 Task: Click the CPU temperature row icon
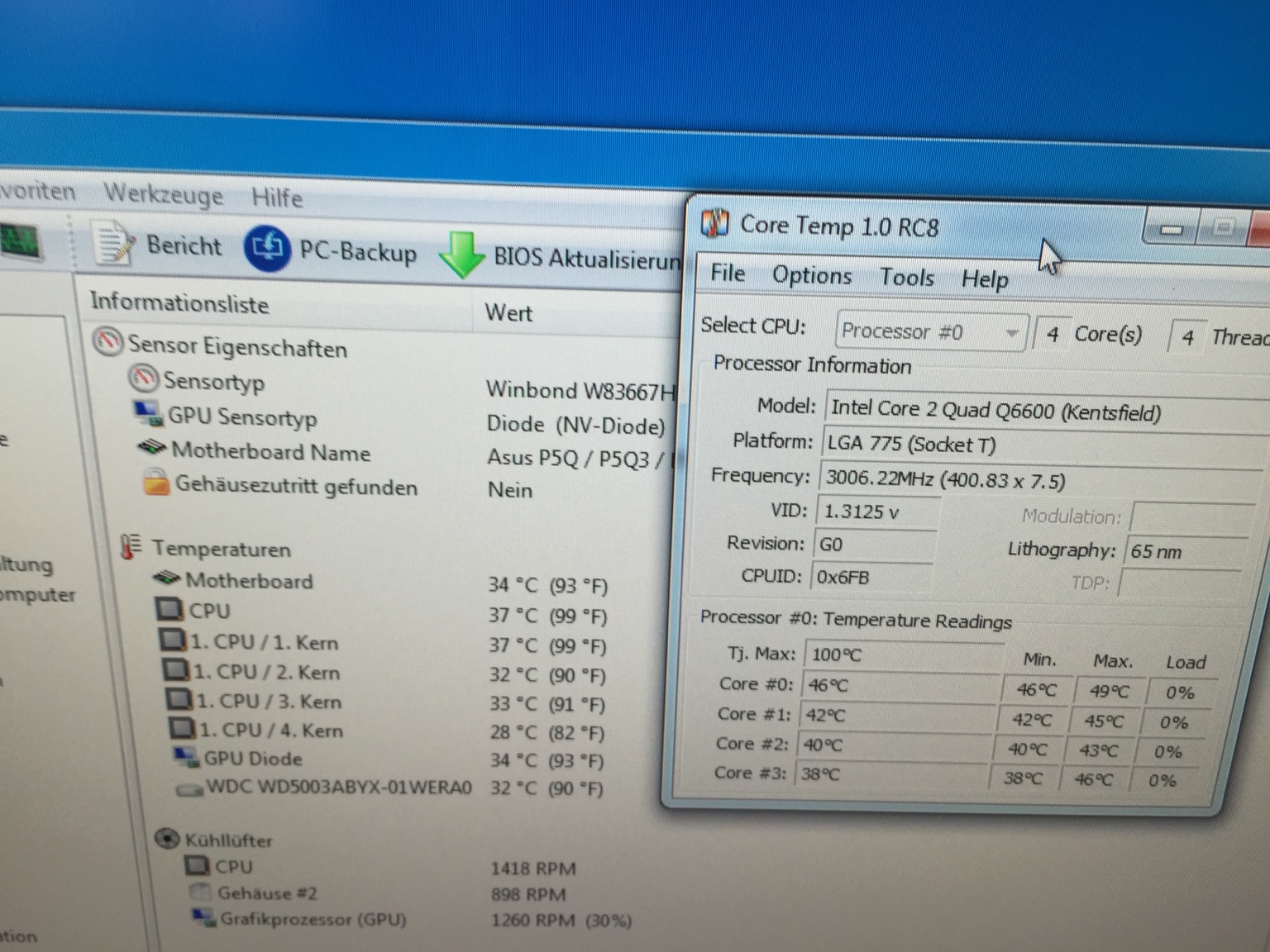169,610
